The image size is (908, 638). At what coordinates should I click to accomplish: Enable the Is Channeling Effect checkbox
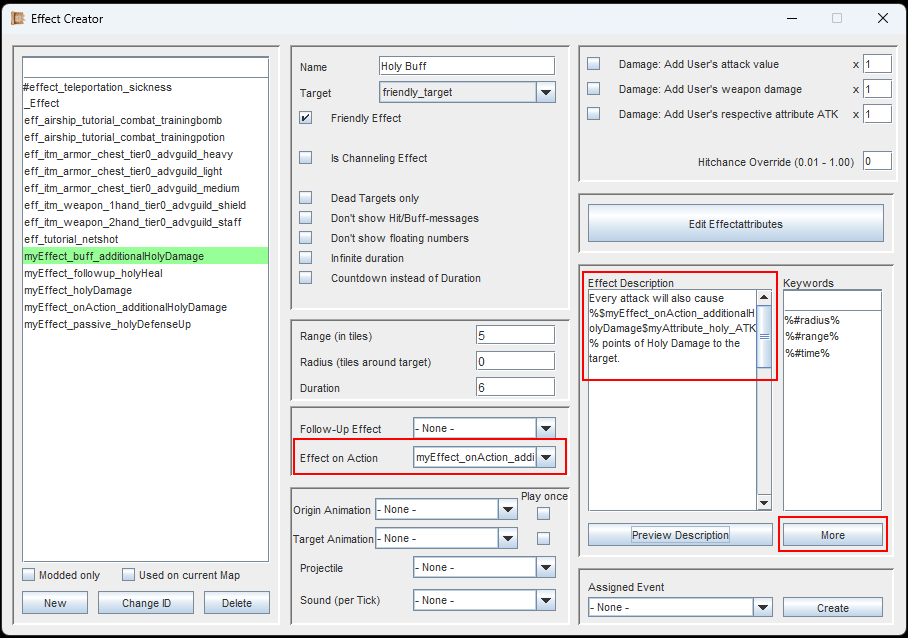click(306, 158)
